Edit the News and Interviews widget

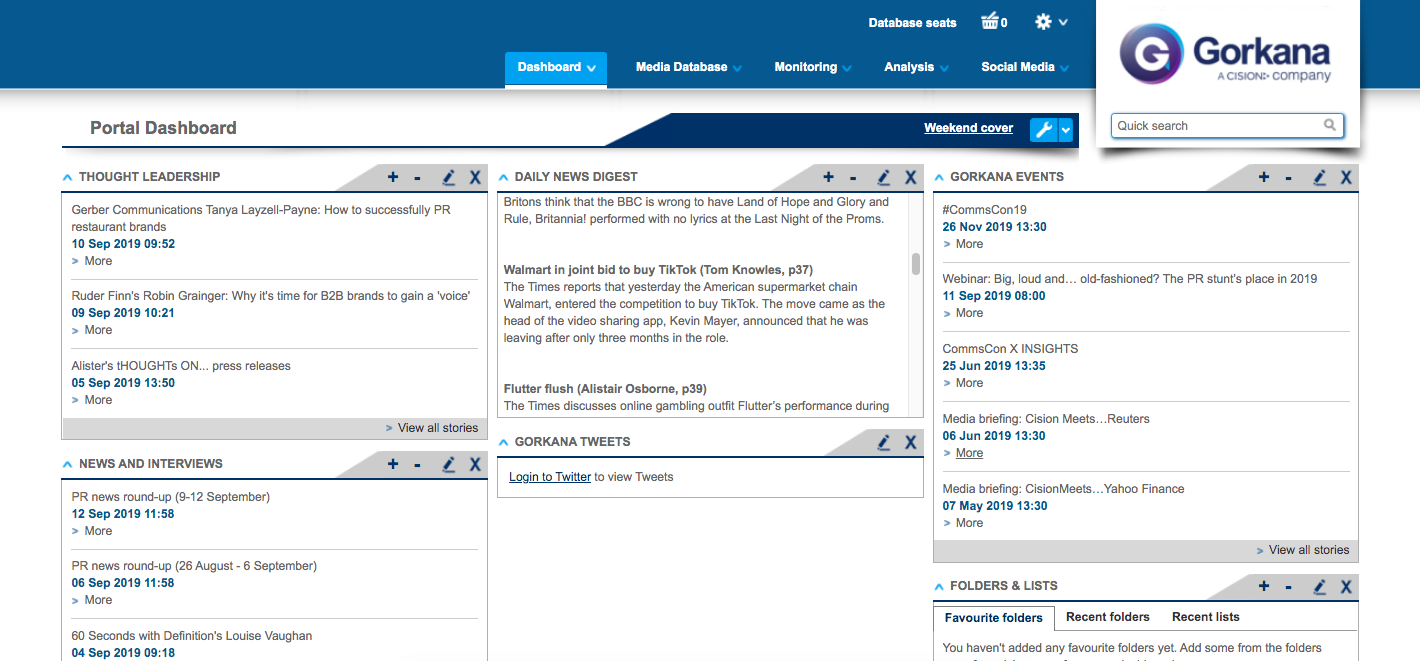tap(449, 464)
